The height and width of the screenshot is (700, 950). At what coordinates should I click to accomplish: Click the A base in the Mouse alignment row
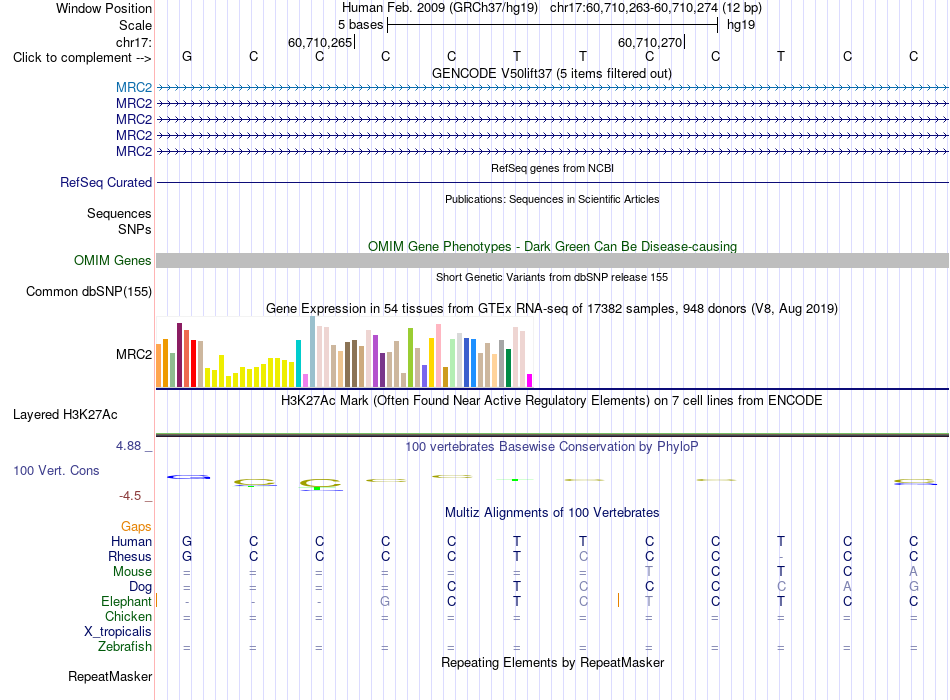[914, 571]
